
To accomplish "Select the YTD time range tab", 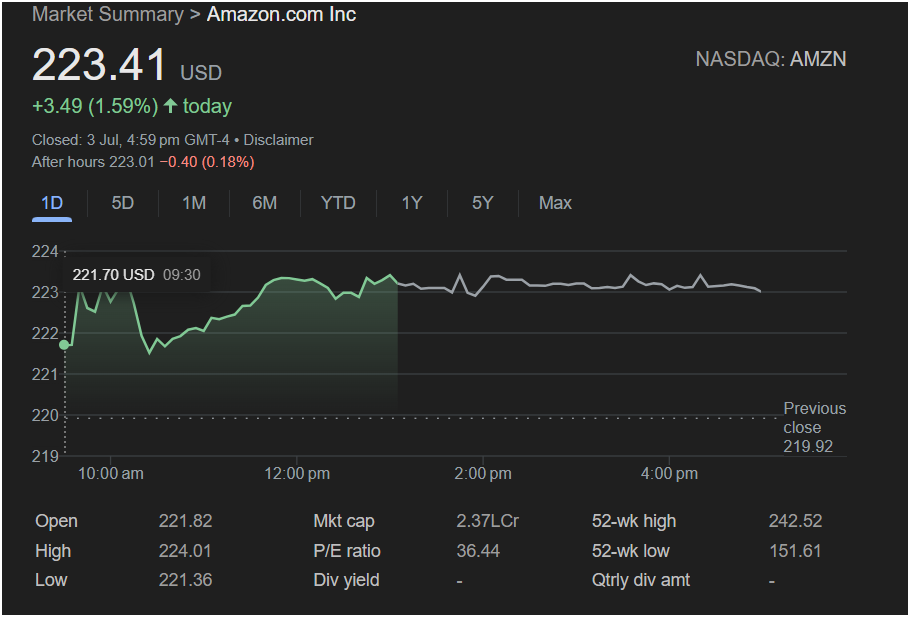I will coord(338,203).
